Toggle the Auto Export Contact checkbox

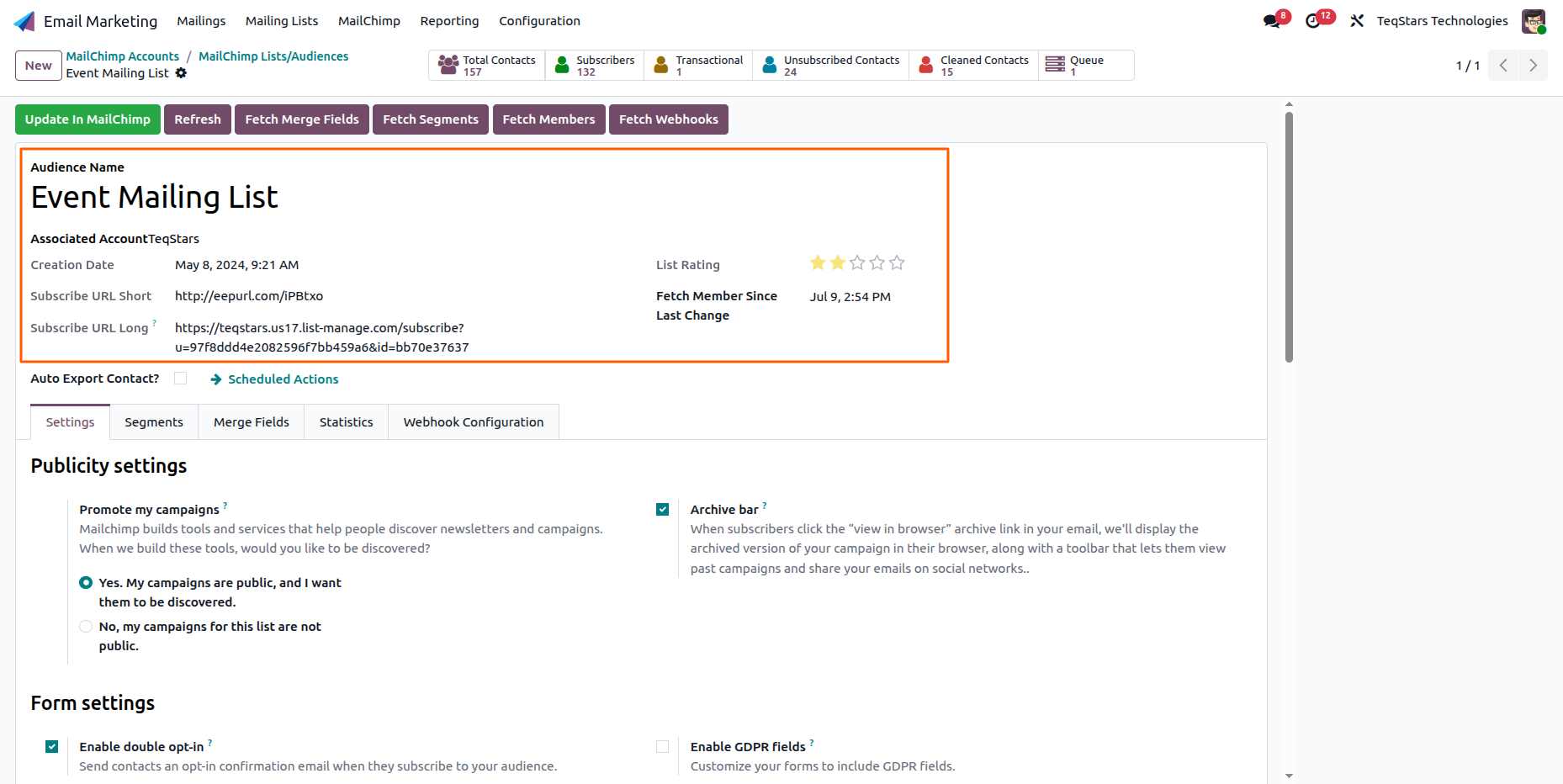pyautogui.click(x=180, y=379)
